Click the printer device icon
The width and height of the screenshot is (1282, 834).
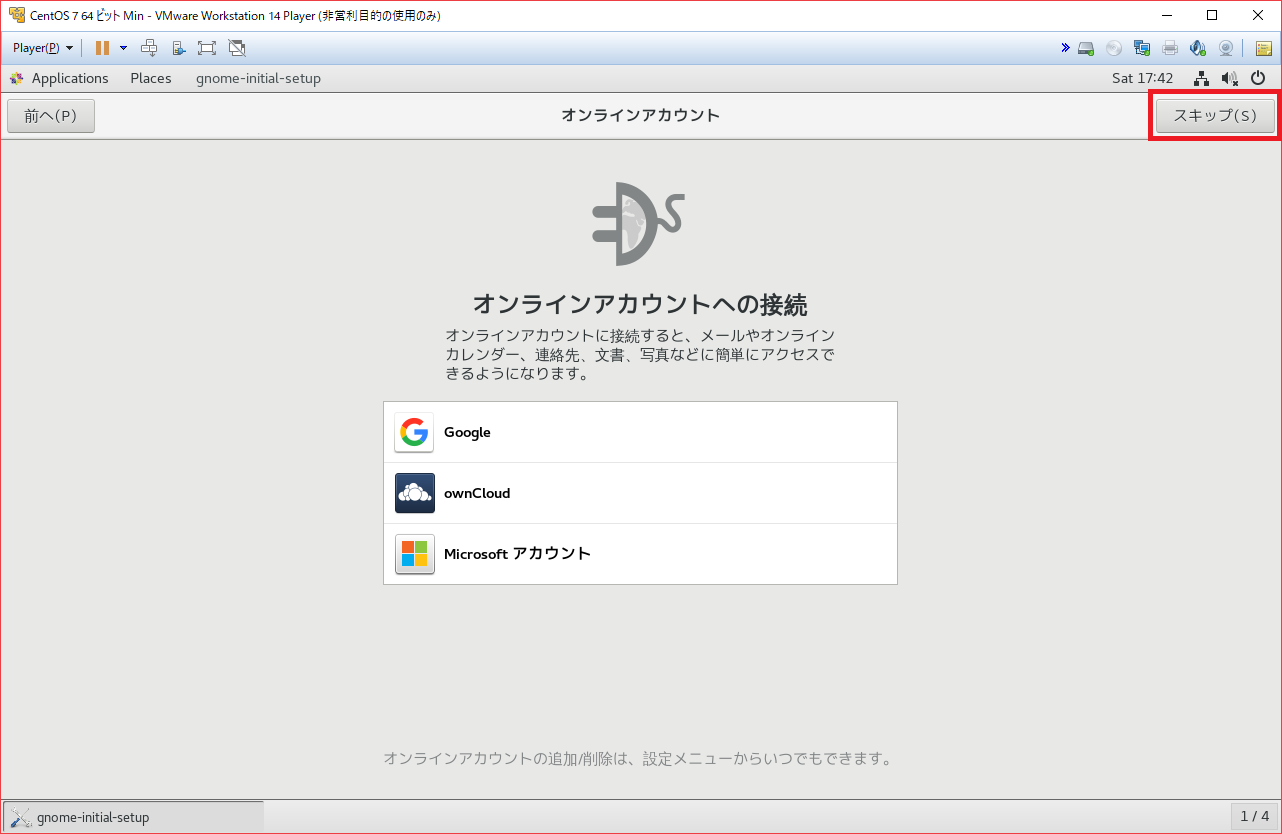pos(1170,48)
